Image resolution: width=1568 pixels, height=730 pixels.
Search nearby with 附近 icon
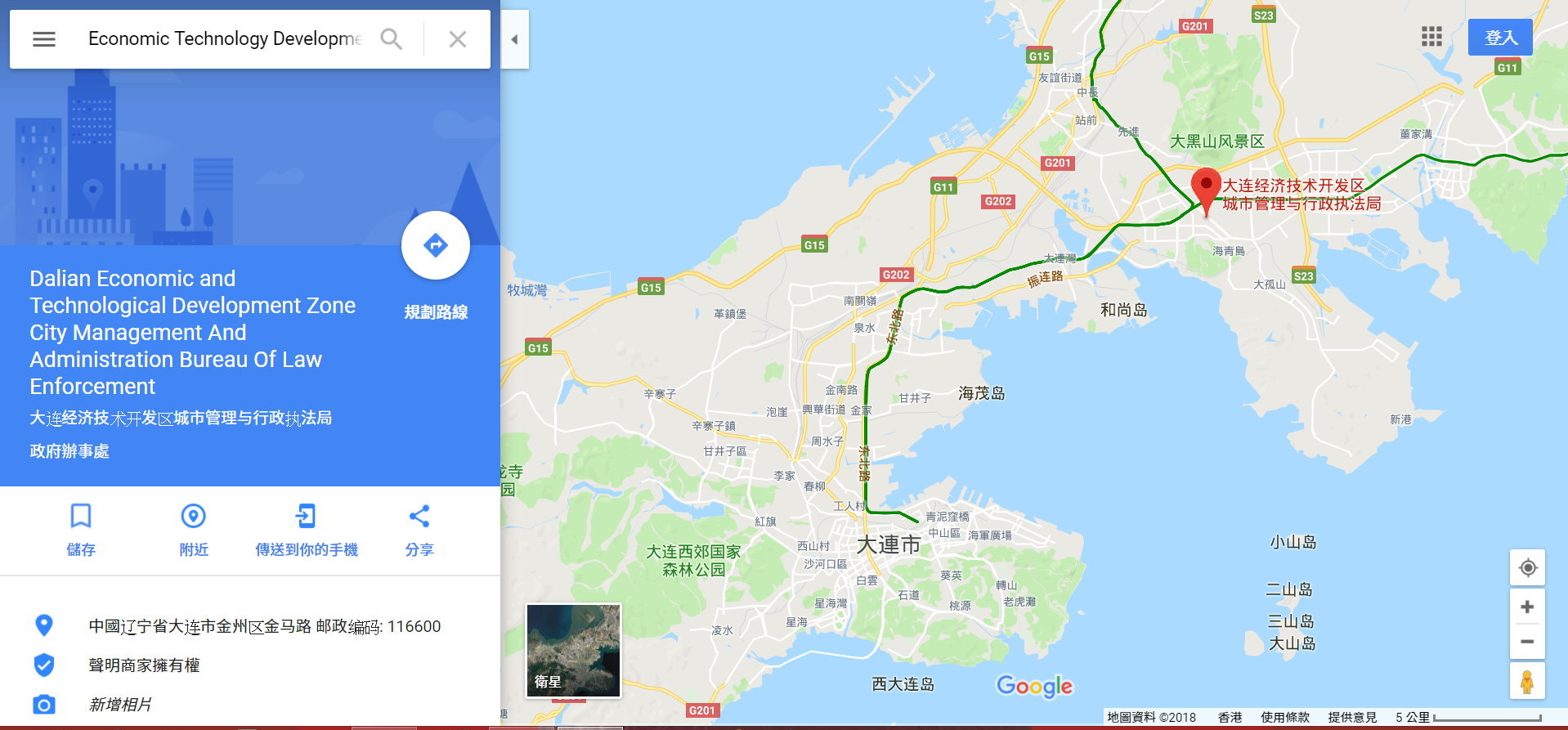coord(194,531)
